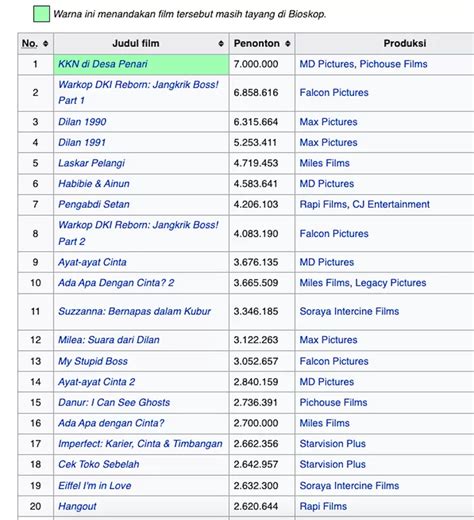Screen dimensions: 474x520
Task: Click the green legend color box
Action: pyautogui.click(x=42, y=14)
